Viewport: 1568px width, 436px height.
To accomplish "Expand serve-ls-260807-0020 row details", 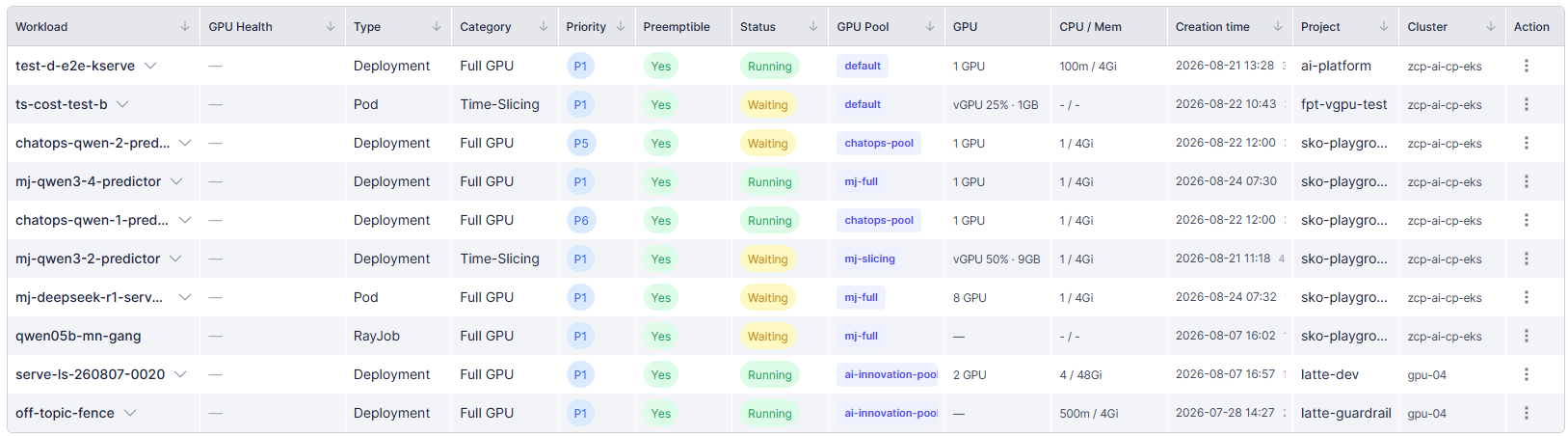I will [x=180, y=374].
